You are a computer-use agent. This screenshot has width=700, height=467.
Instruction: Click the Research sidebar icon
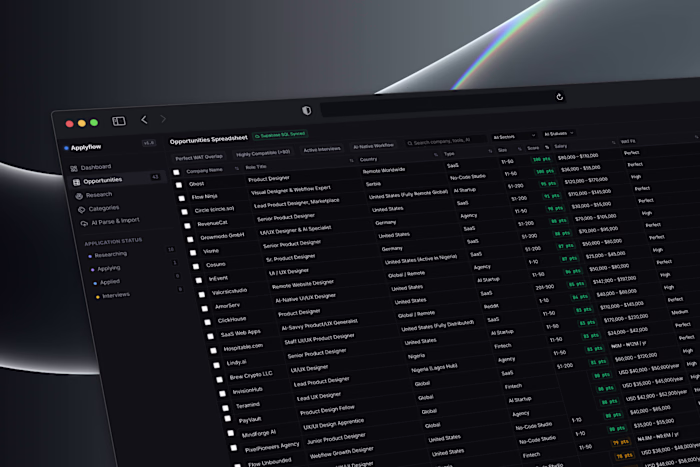tap(79, 196)
